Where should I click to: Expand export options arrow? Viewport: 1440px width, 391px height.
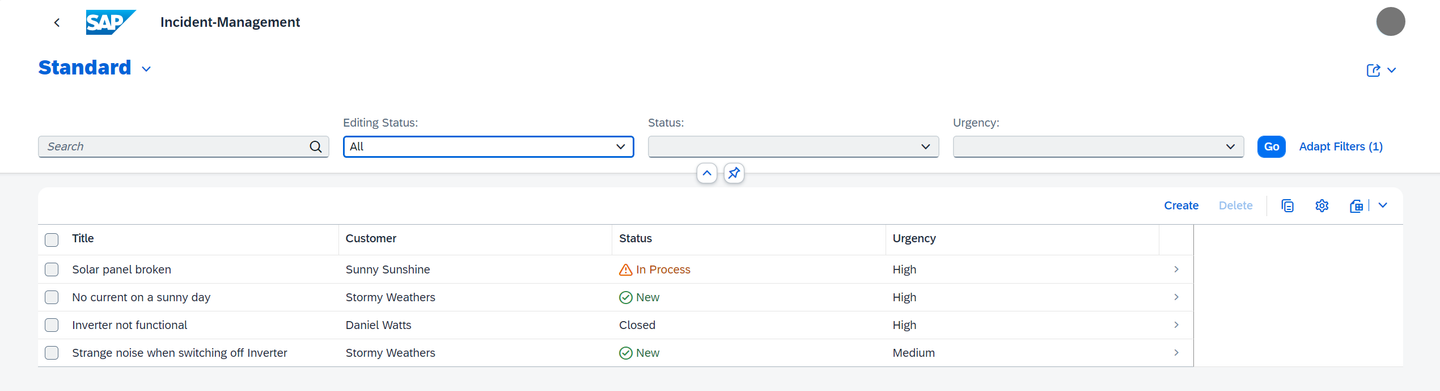click(1383, 206)
